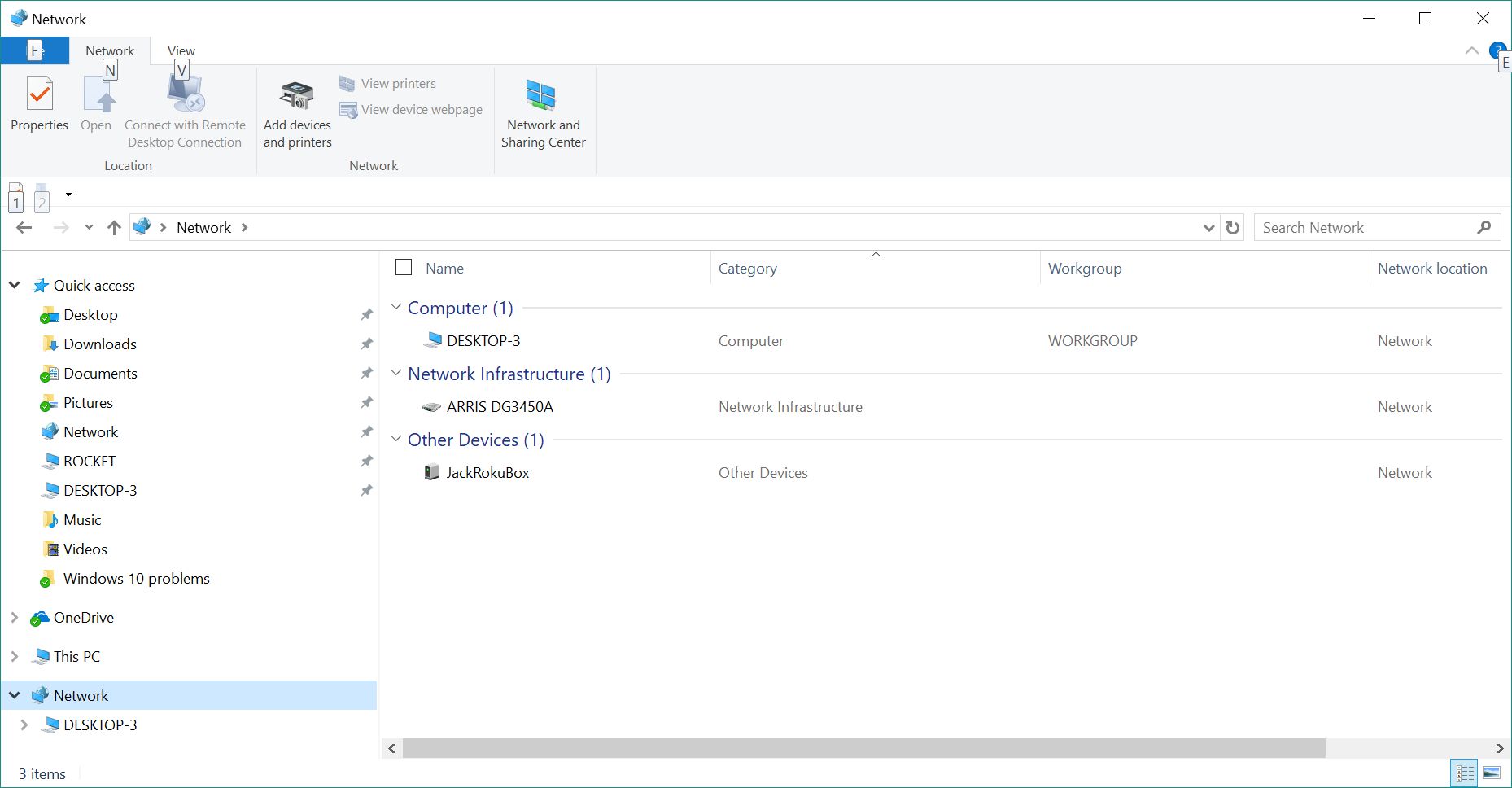Open Network and Sharing Center
Viewport: 1512px width, 788px height.
[543, 113]
